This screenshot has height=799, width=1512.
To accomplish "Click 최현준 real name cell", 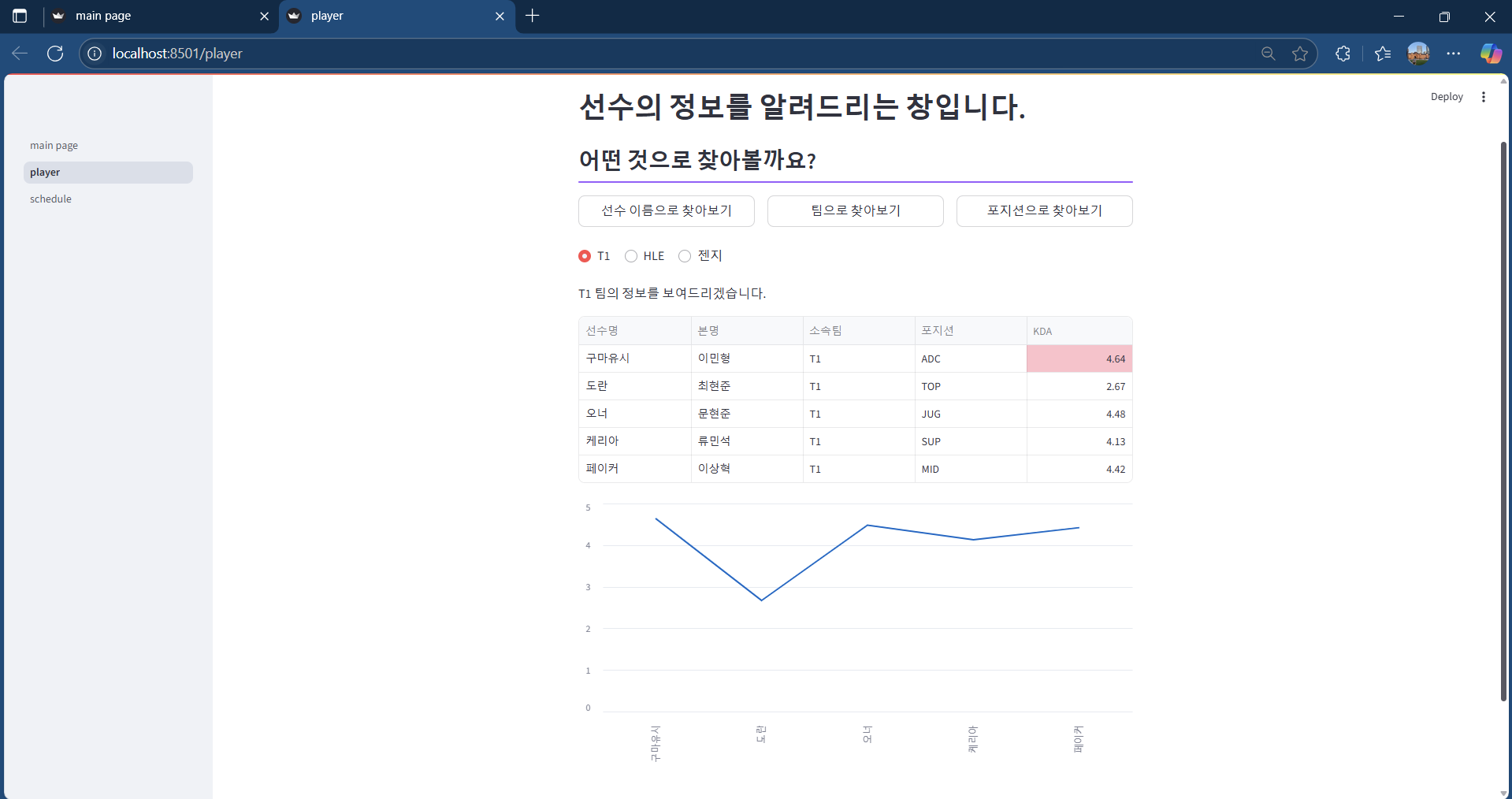I will point(747,386).
